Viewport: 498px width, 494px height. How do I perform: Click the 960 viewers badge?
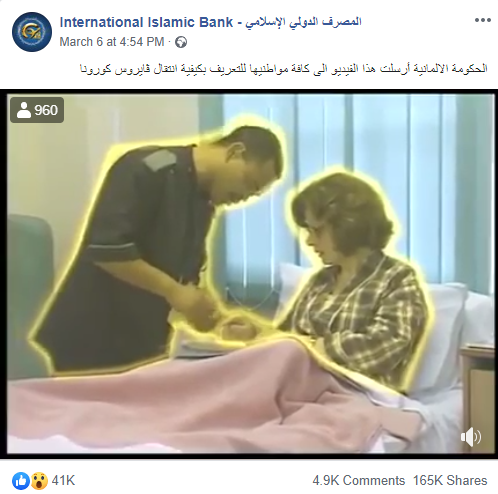(x=37, y=110)
